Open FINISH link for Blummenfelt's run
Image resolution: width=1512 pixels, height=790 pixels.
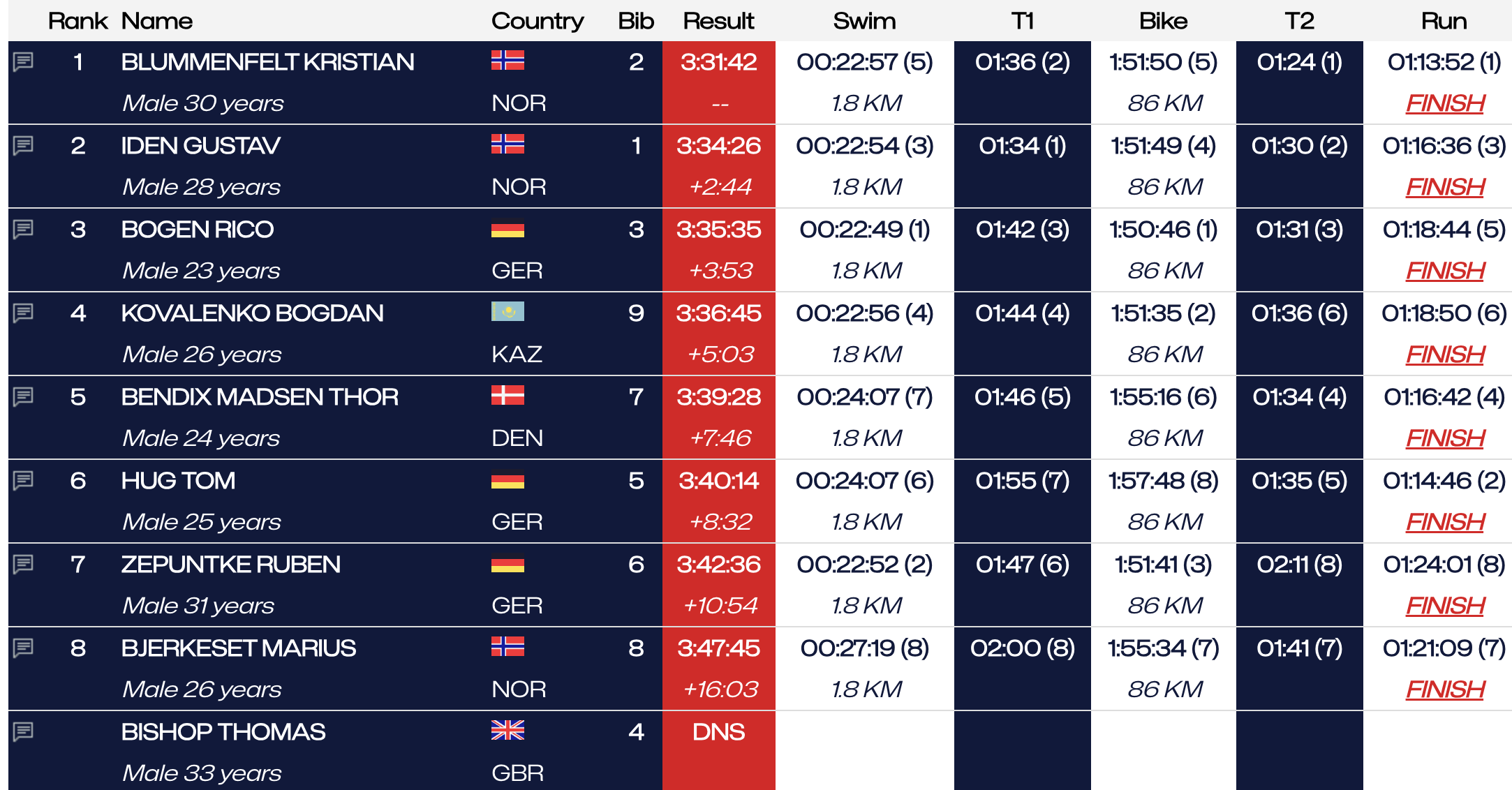tap(1444, 103)
